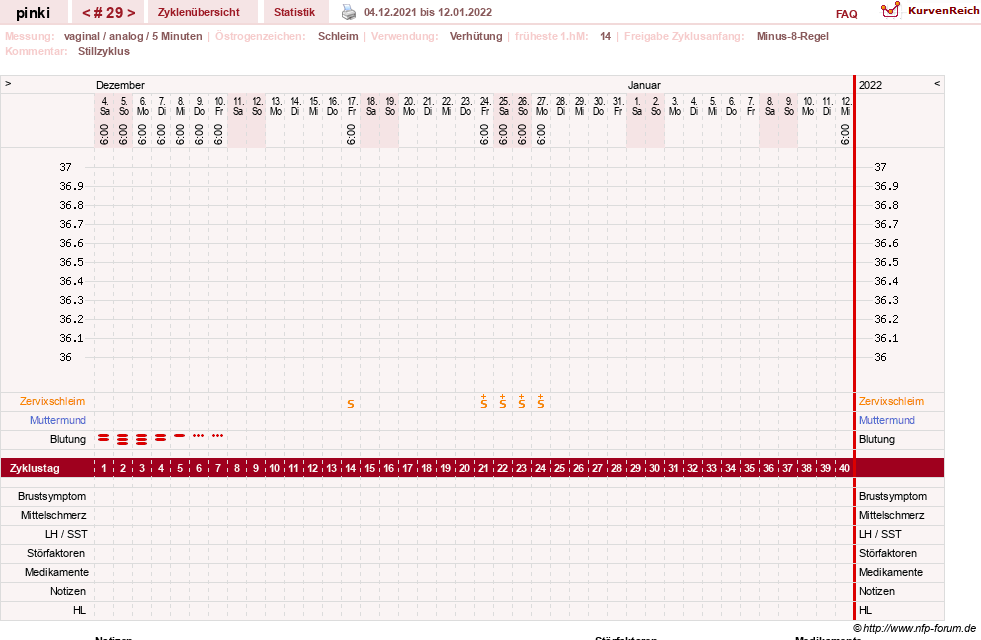Click the date header 24. Fr
The image size is (981, 640).
(485, 106)
